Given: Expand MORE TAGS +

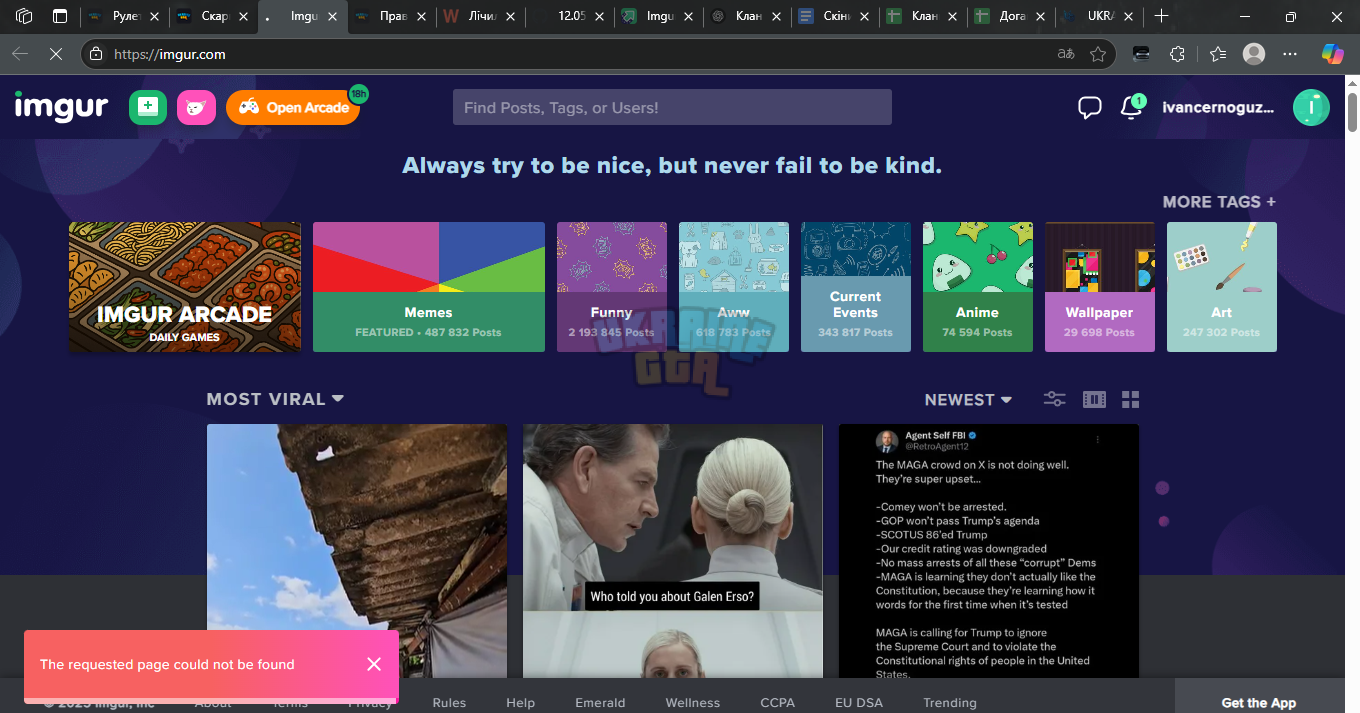Looking at the screenshot, I should 1219,202.
